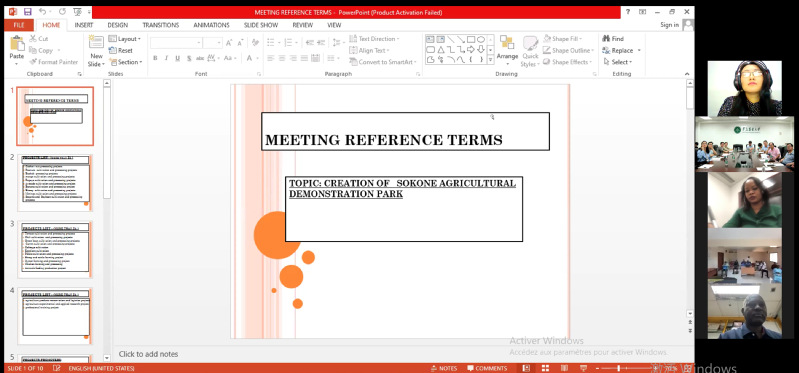Switch to the ANIMATIONS tab
The image size is (799, 373).
click(x=211, y=25)
